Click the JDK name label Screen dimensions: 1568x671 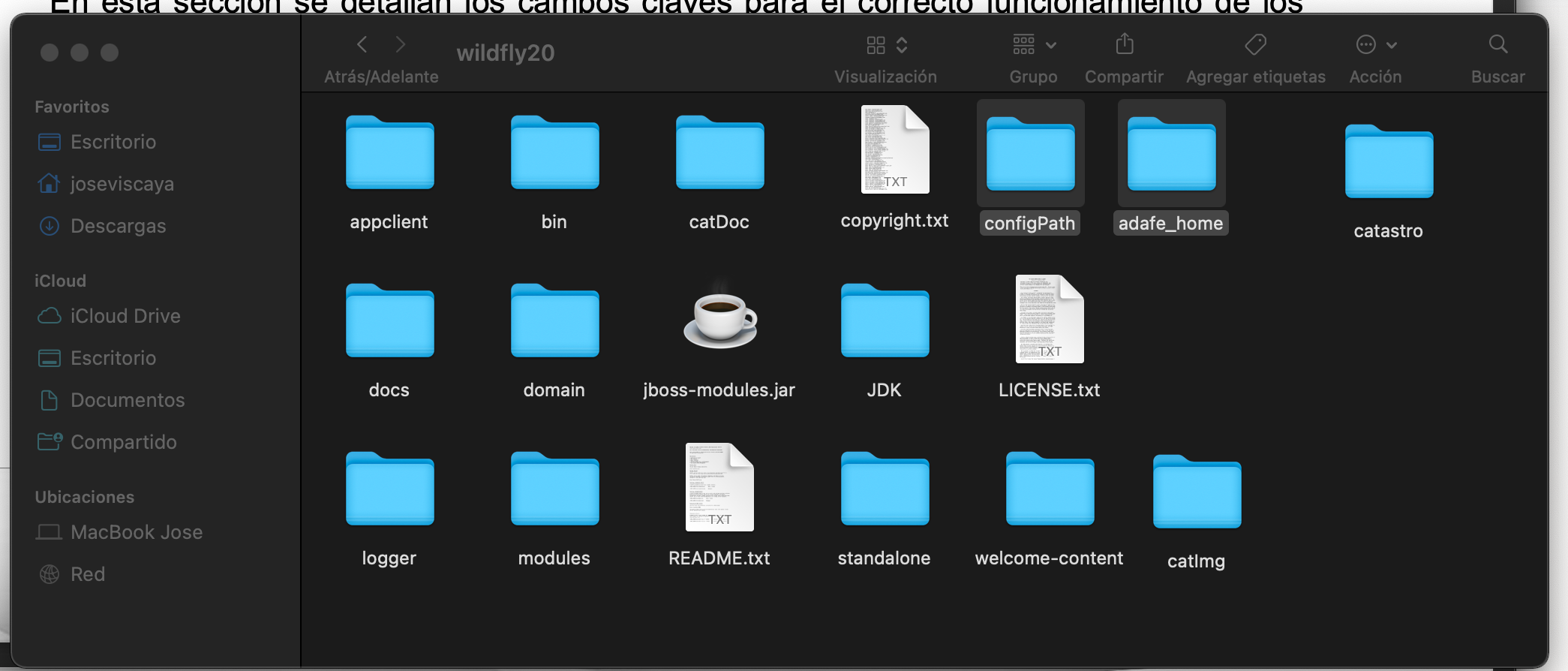[884, 390]
